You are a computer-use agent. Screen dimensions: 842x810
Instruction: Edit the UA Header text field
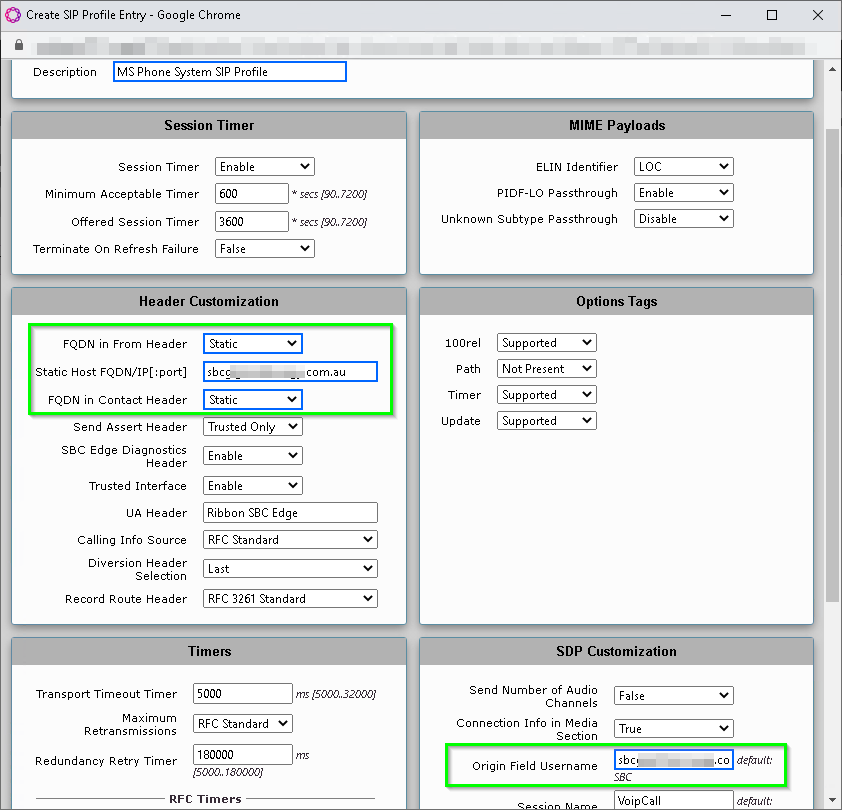tap(290, 513)
